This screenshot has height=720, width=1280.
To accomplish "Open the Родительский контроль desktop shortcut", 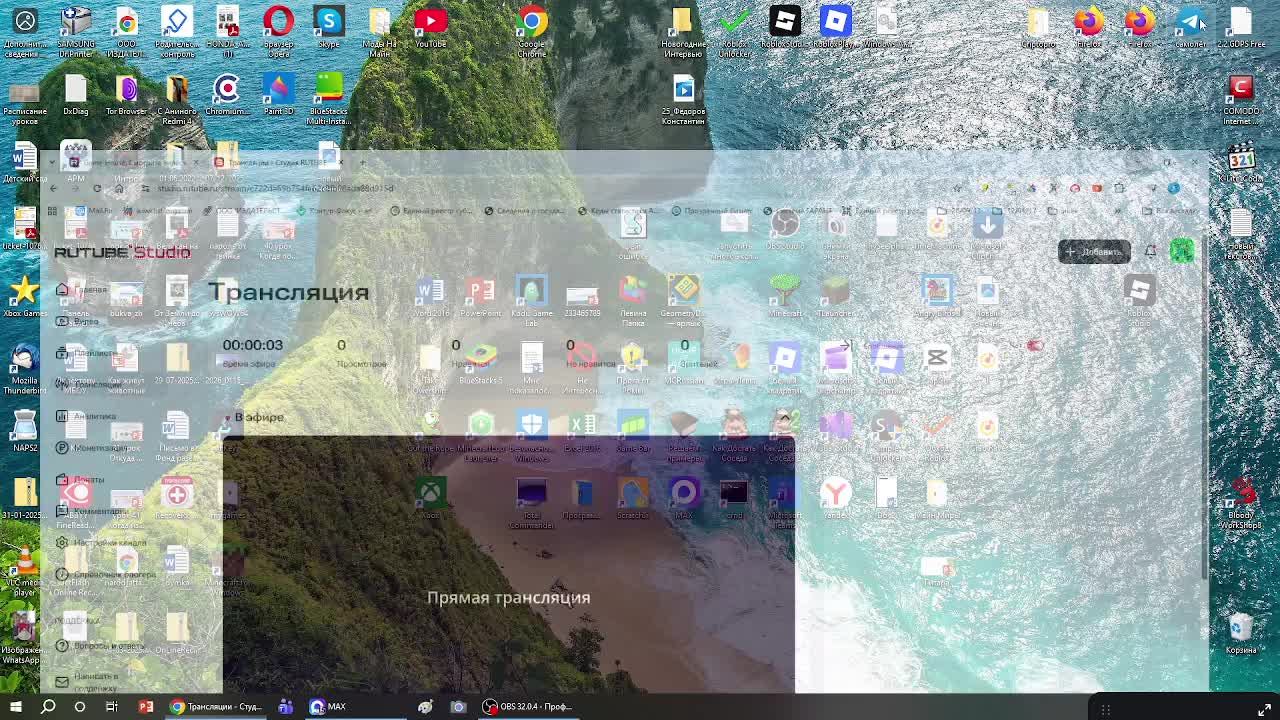I will point(177,28).
